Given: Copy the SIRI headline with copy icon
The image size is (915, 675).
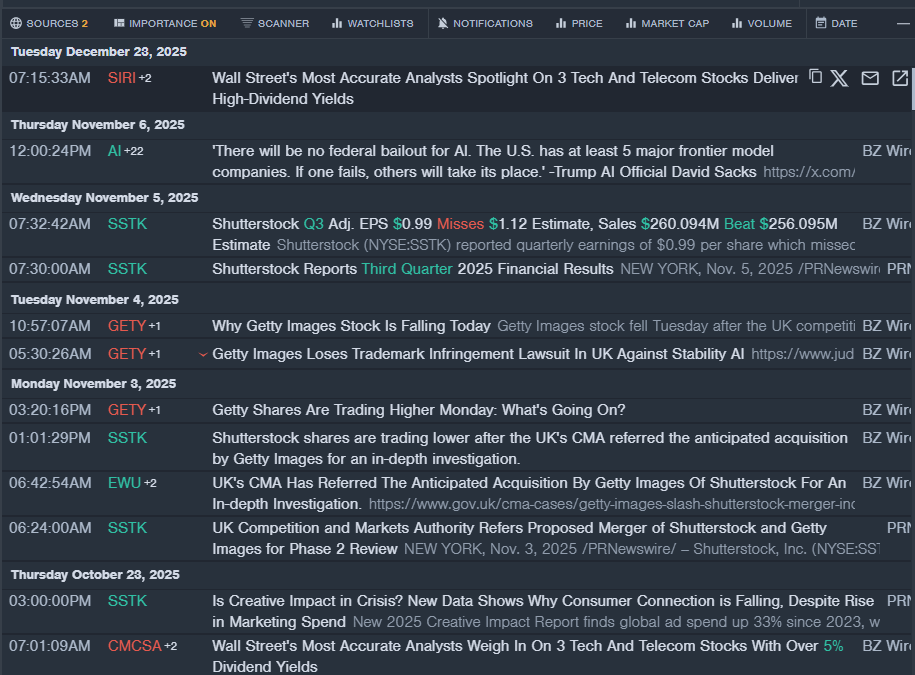Looking at the screenshot, I should coord(815,76).
